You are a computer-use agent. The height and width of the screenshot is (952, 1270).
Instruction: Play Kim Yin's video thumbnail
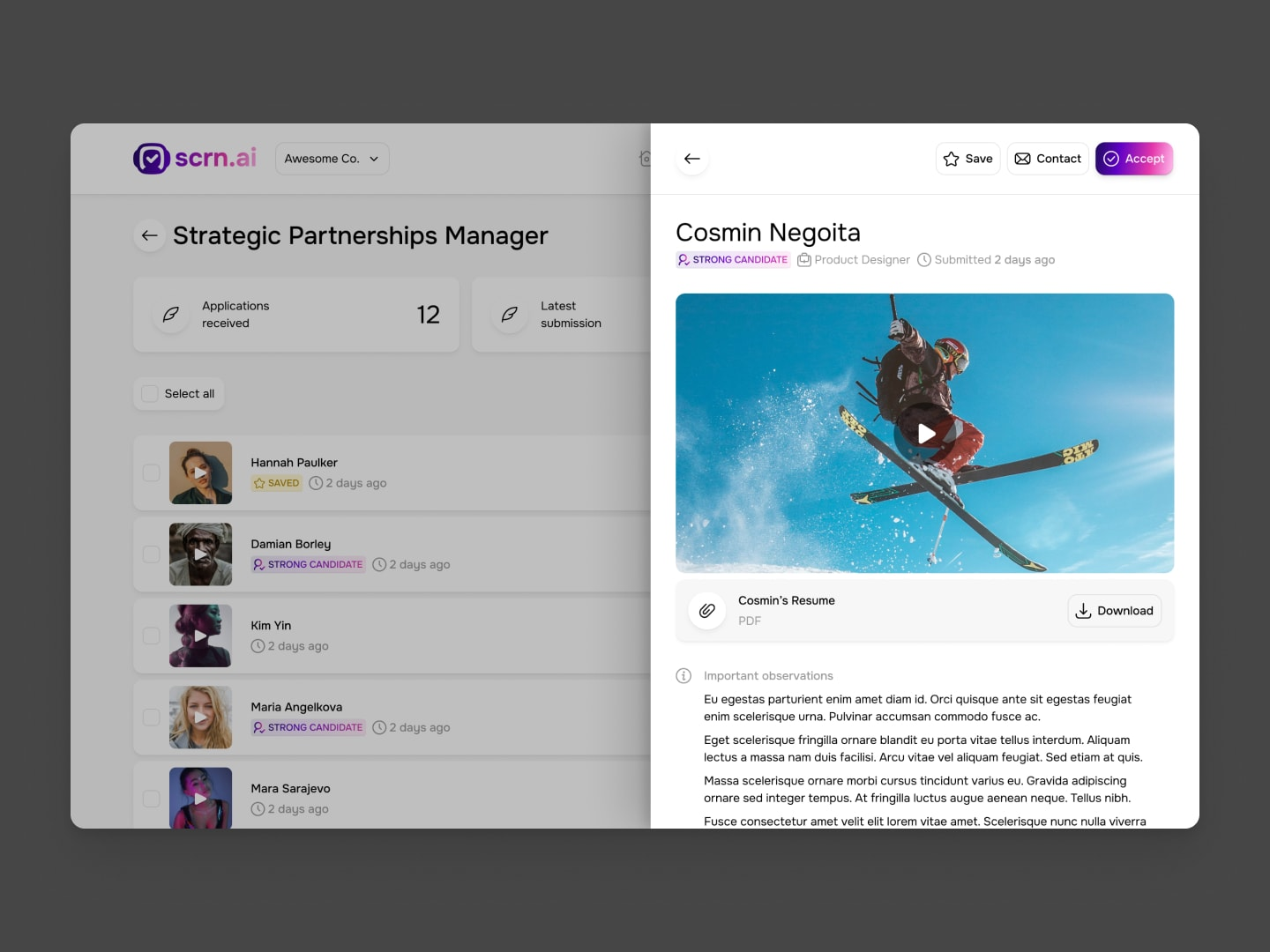coord(201,636)
